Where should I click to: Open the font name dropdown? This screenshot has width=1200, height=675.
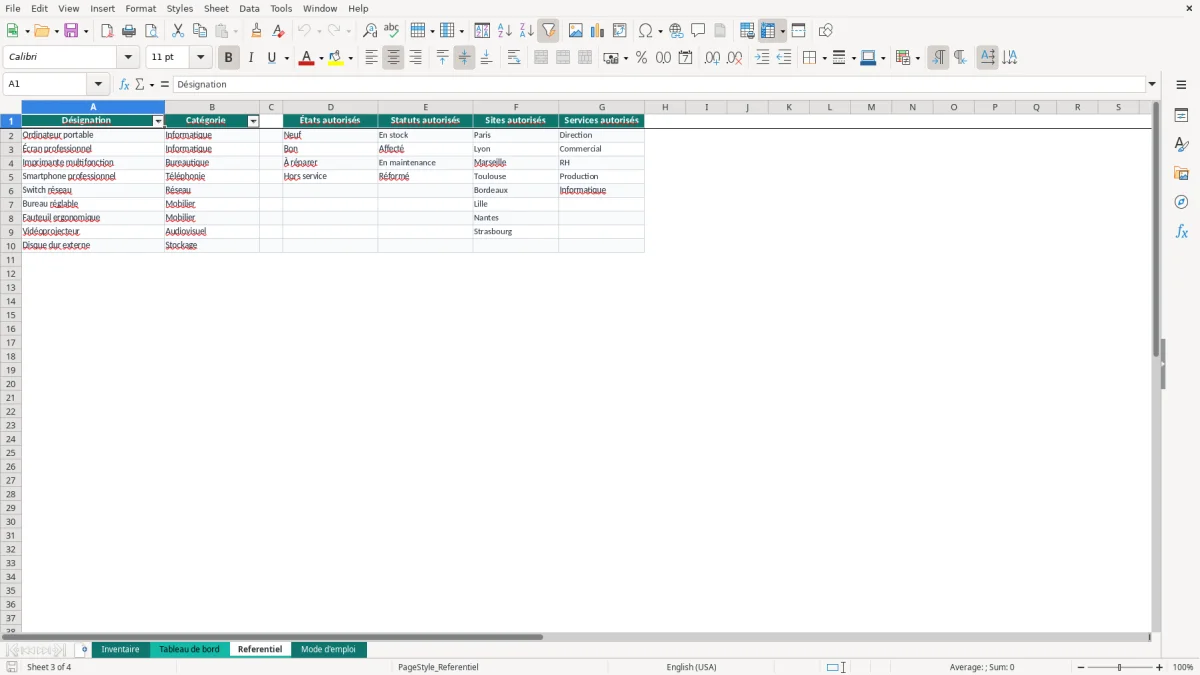click(128, 58)
